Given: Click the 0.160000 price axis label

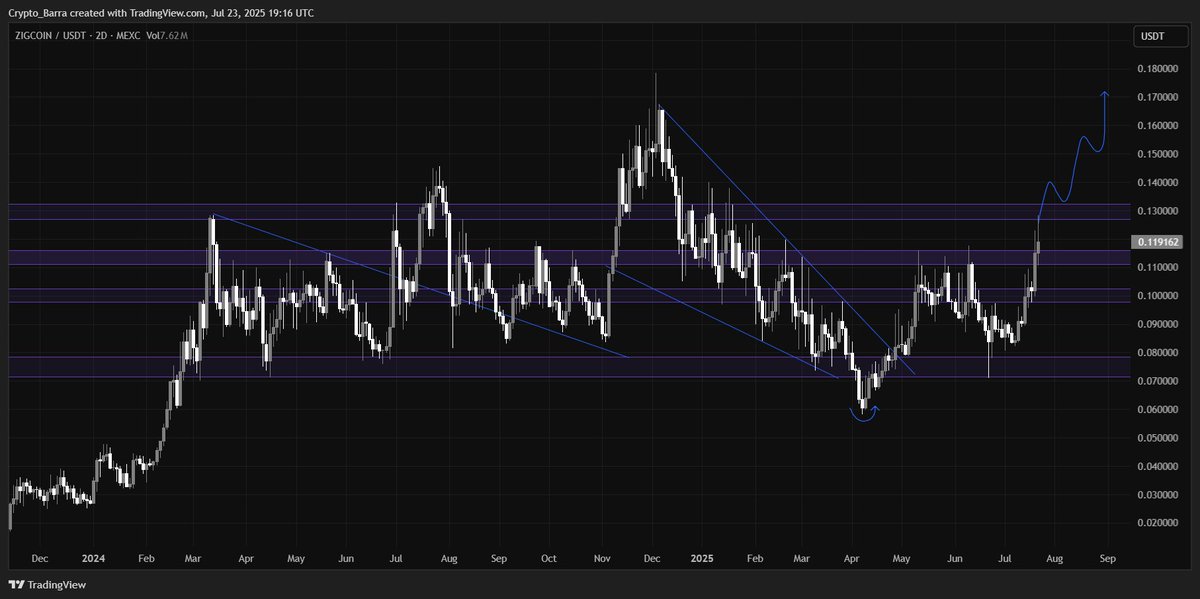Looking at the screenshot, I should point(1158,126).
